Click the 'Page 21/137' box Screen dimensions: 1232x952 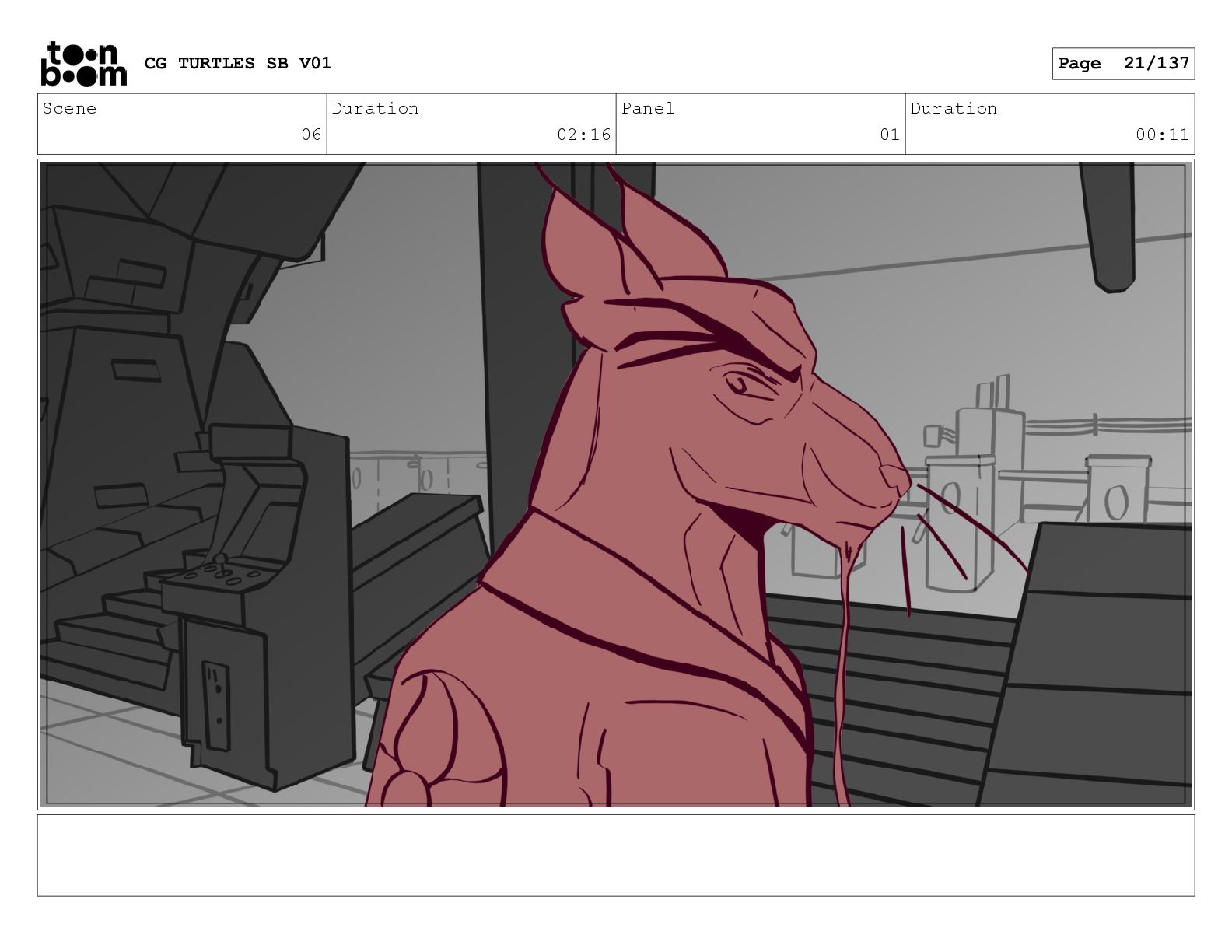[1123, 64]
